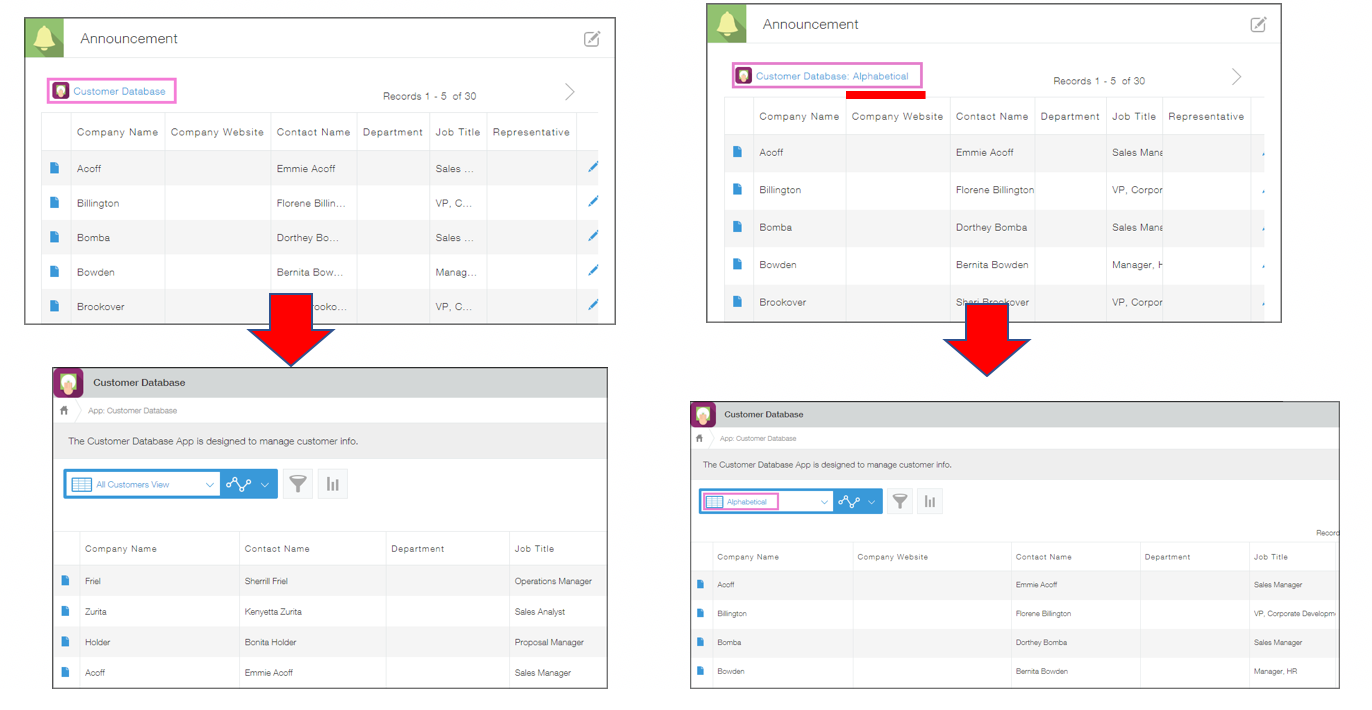Open the Friel record details icon
The width and height of the screenshot is (1372, 710).
66,581
